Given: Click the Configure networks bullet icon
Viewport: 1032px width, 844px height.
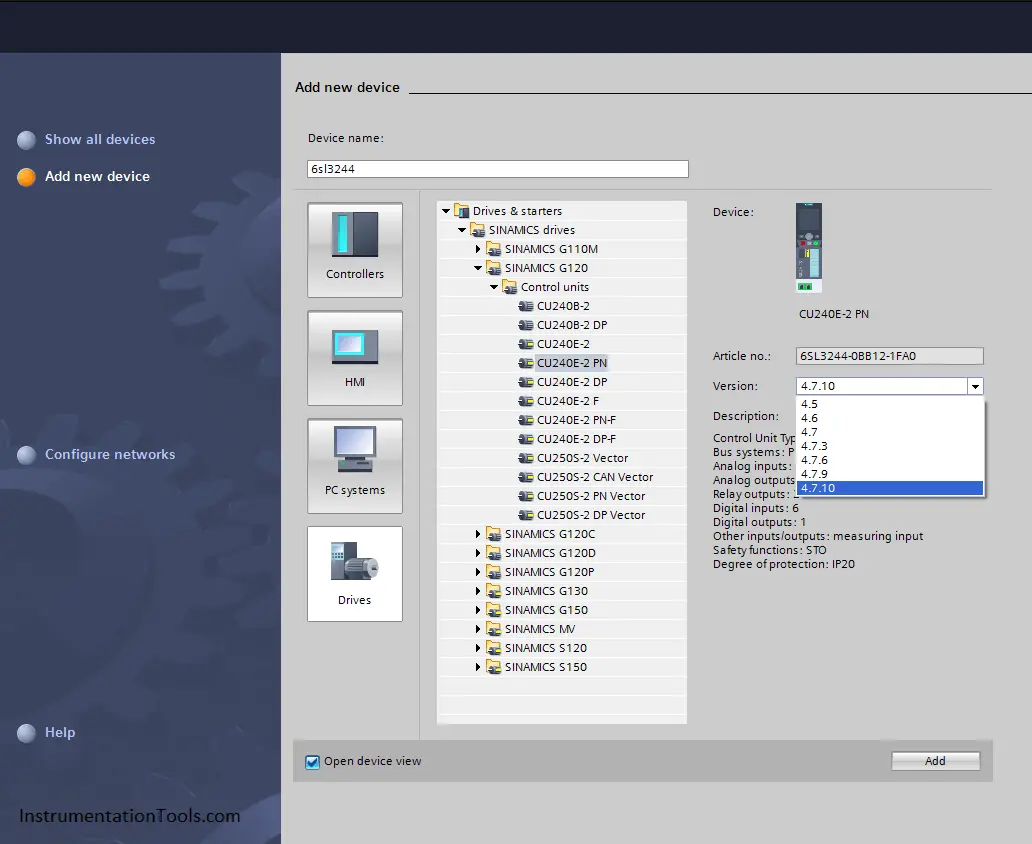Looking at the screenshot, I should pos(26,455).
